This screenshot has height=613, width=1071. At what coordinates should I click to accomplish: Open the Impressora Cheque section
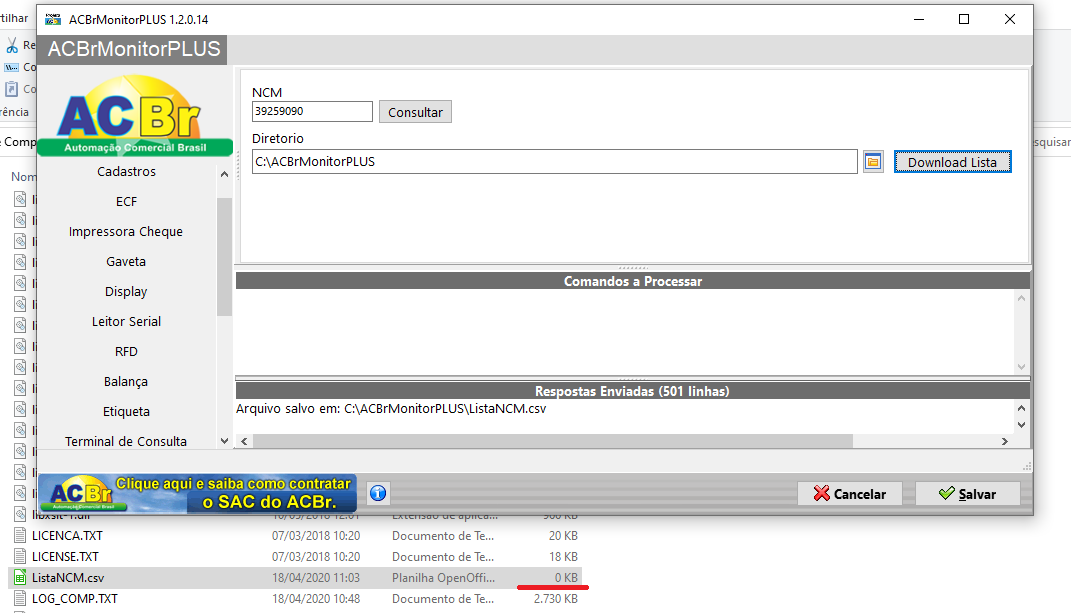click(126, 232)
